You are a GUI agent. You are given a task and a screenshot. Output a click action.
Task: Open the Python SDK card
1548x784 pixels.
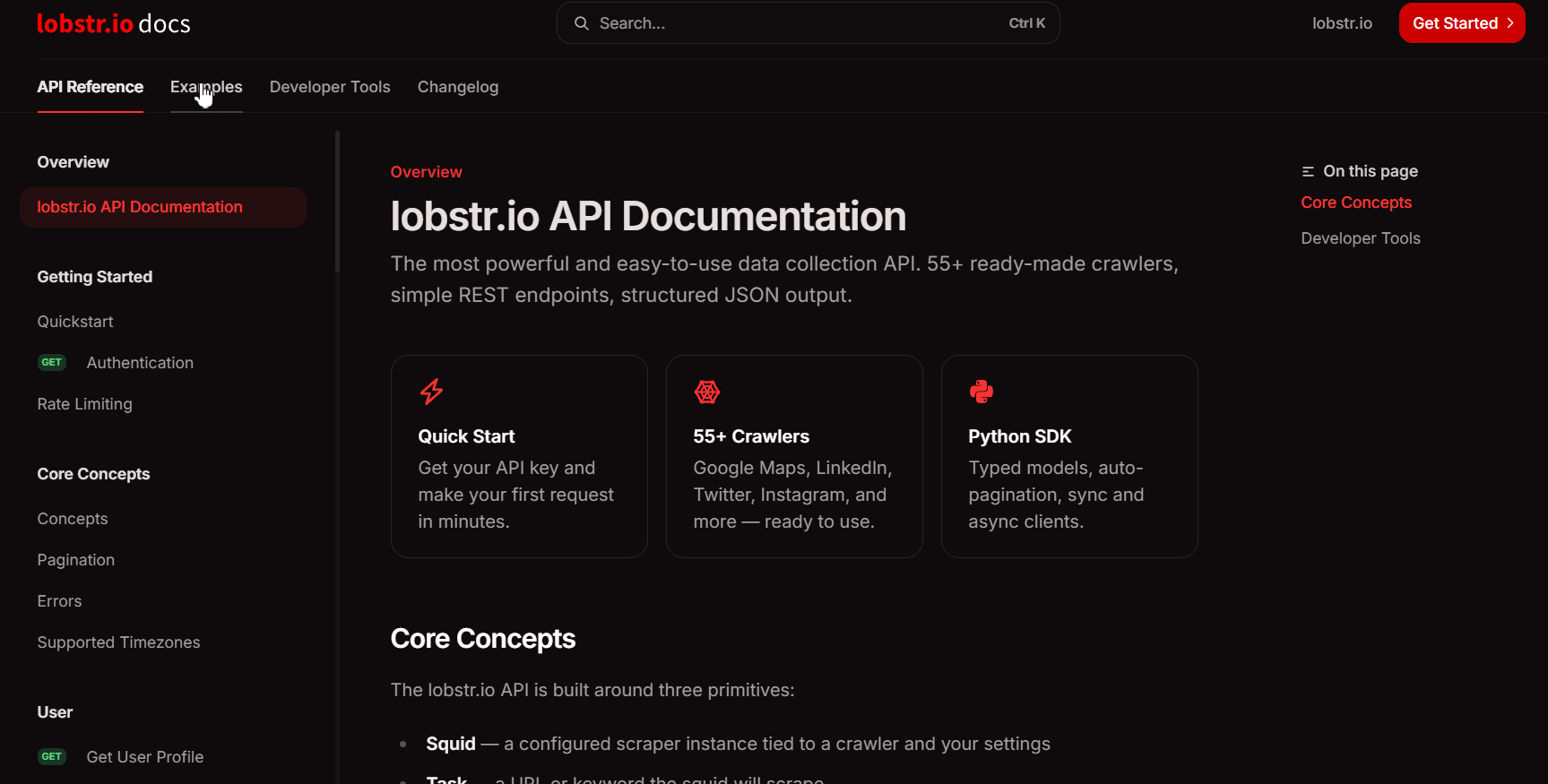tap(1069, 457)
